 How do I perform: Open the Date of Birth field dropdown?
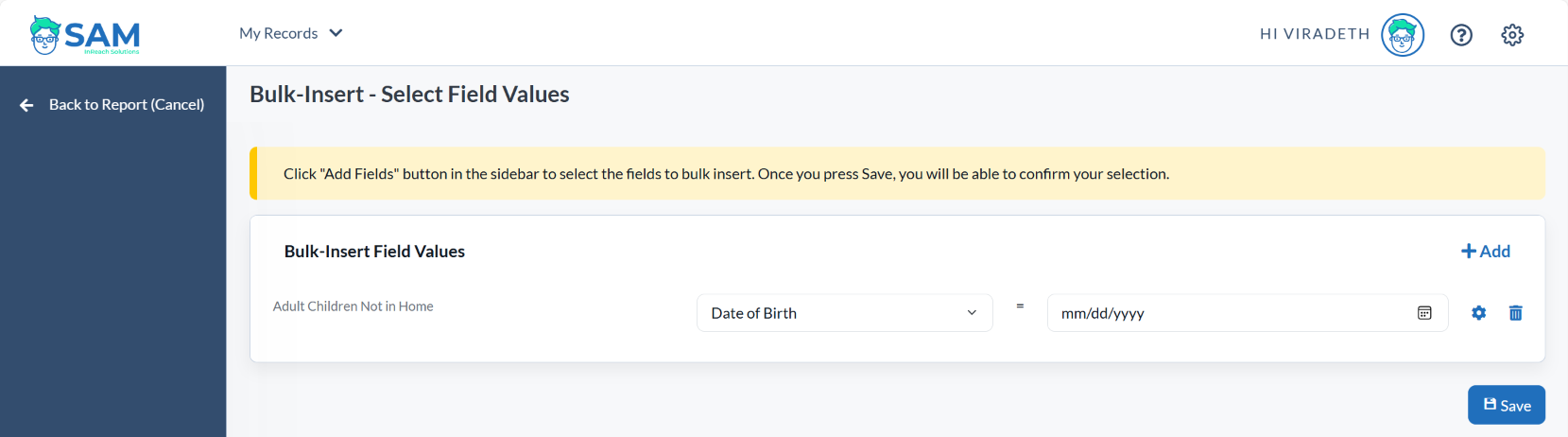845,313
